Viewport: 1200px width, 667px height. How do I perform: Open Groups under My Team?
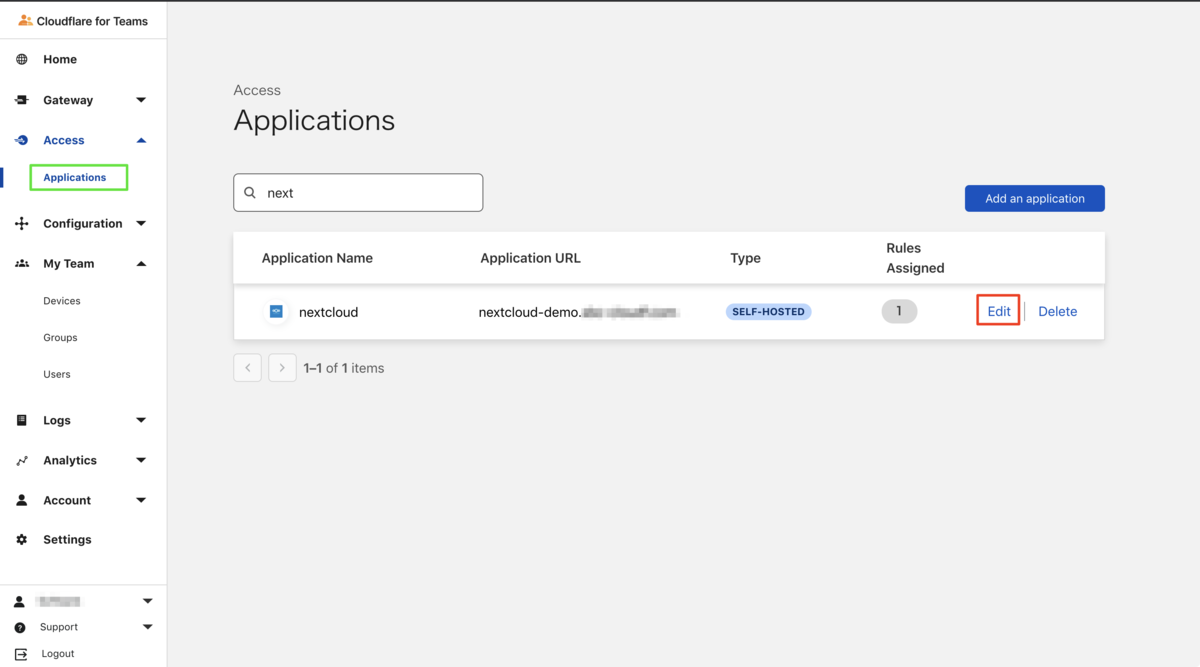point(60,337)
